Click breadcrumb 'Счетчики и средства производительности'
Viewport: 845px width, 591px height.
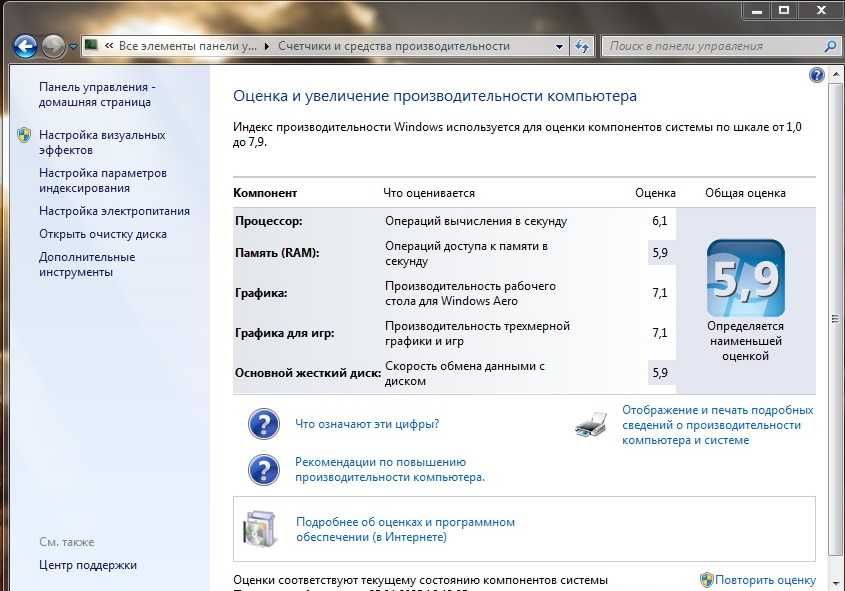[x=394, y=46]
